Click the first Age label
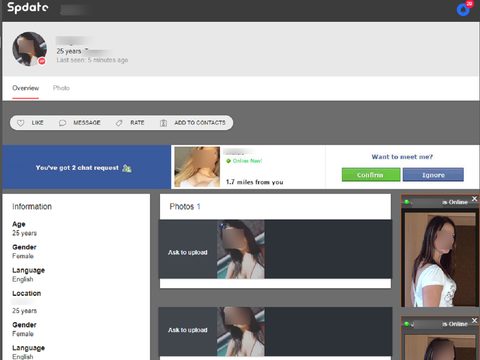Screen dimensions: 480x360 point(19,224)
